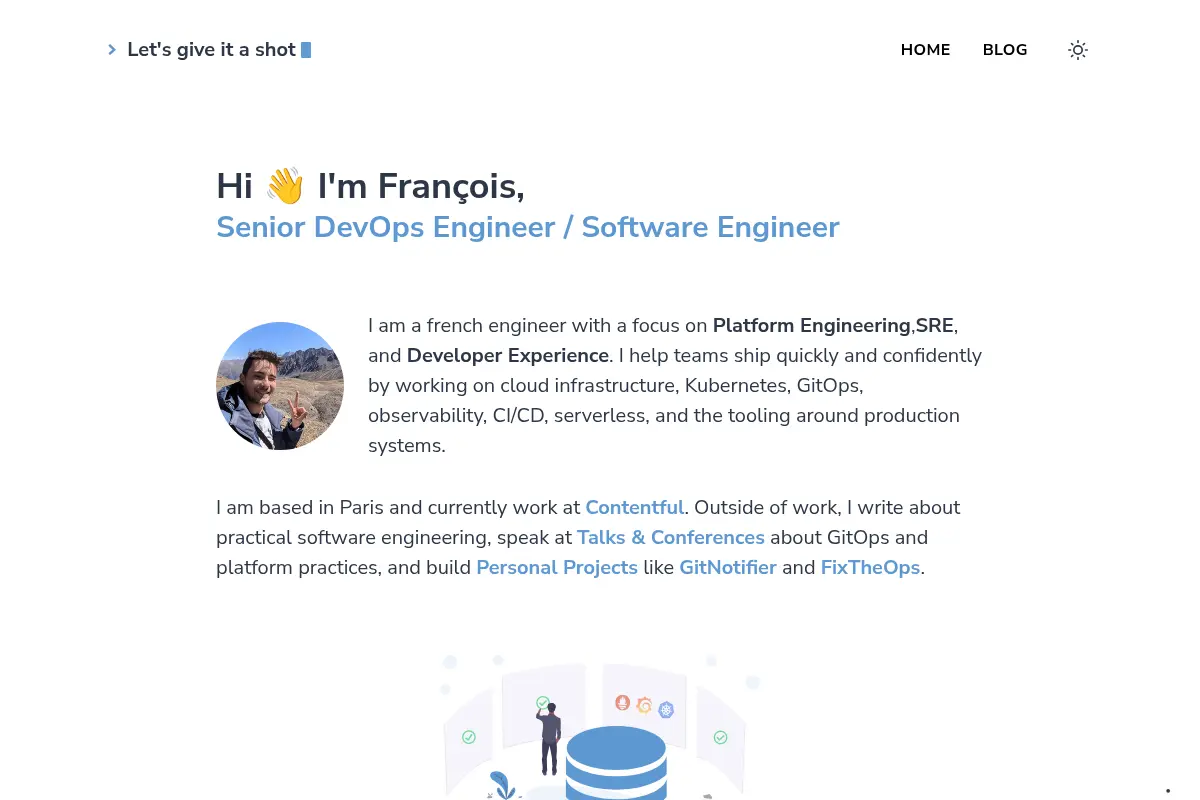Toggle the light/dark theme sun icon

[x=1077, y=50]
